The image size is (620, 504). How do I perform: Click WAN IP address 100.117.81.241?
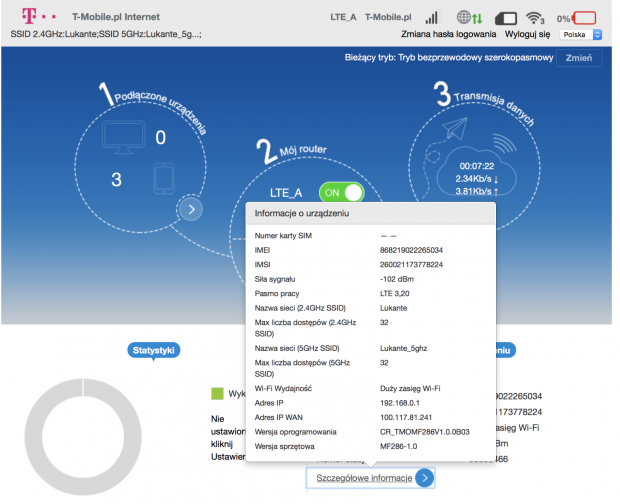(406, 417)
